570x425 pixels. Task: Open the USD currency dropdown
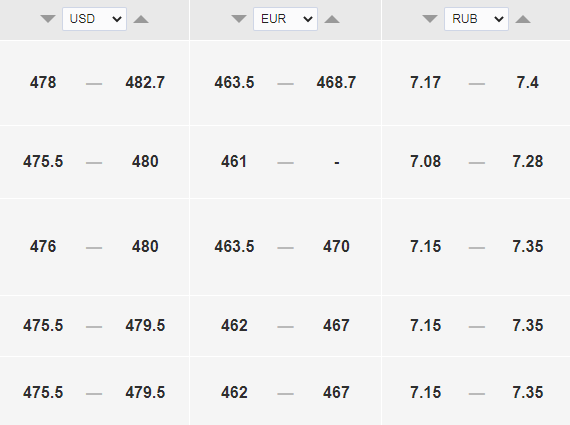tap(95, 19)
